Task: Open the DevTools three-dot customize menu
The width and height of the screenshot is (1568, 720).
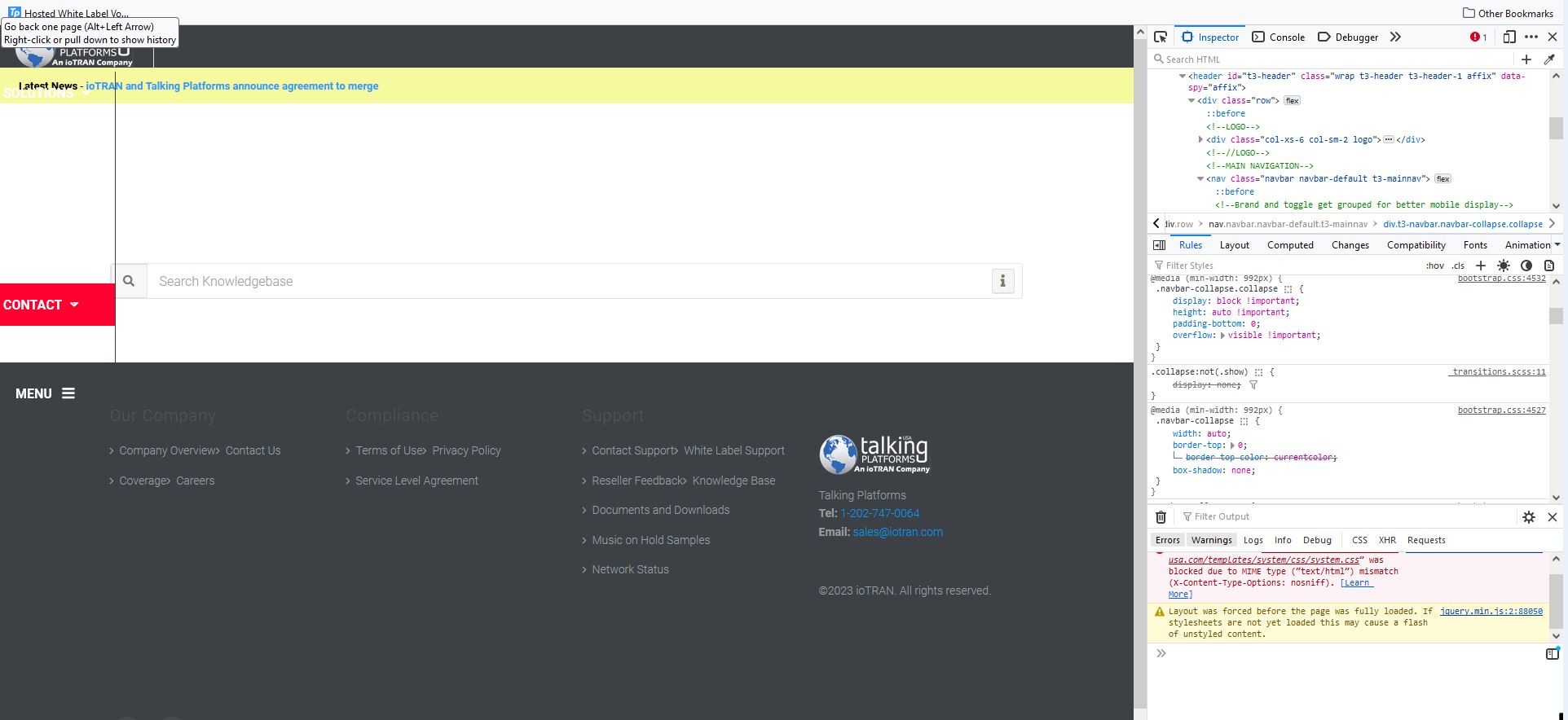Action: coord(1531,37)
